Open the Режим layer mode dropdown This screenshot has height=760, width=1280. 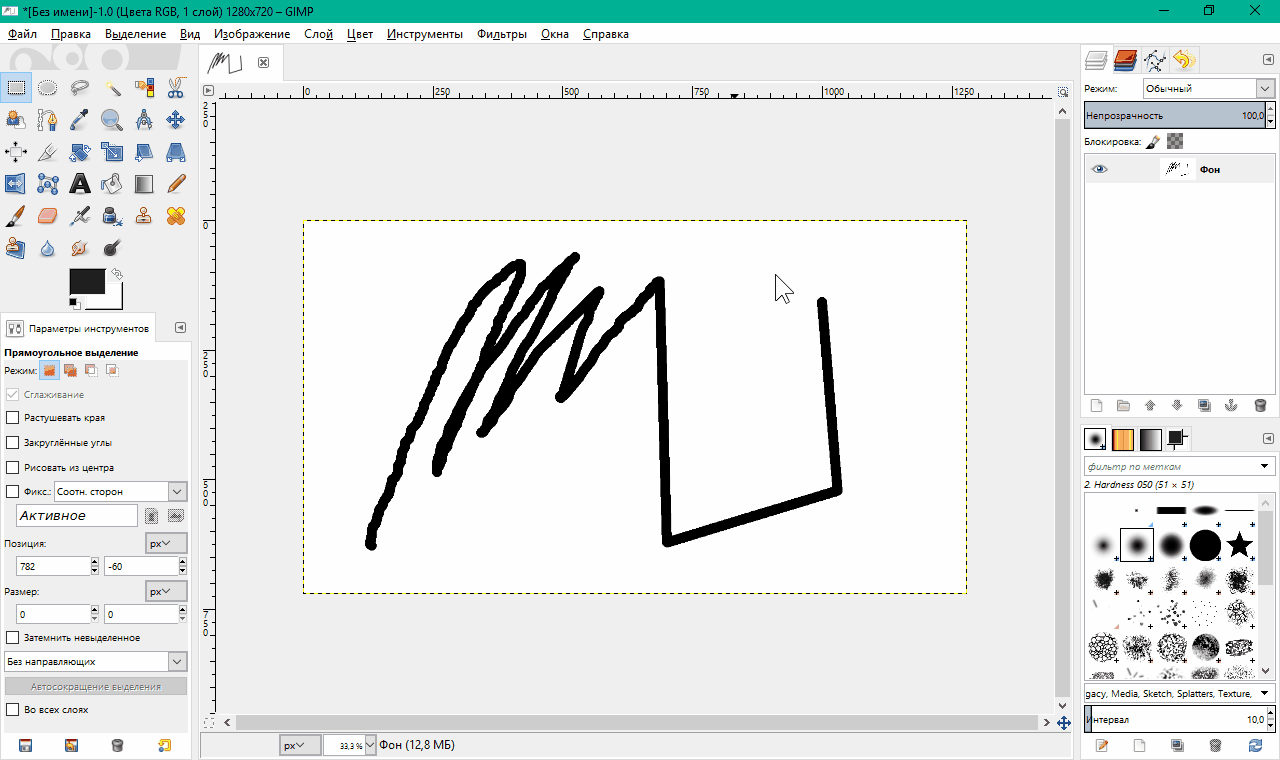point(1209,89)
